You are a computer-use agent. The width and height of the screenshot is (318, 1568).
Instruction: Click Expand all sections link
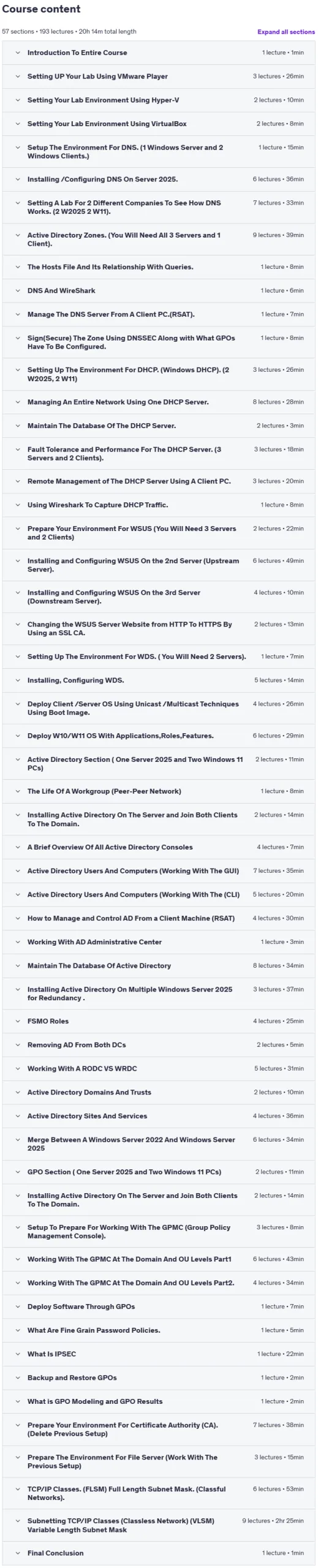pyautogui.click(x=286, y=32)
